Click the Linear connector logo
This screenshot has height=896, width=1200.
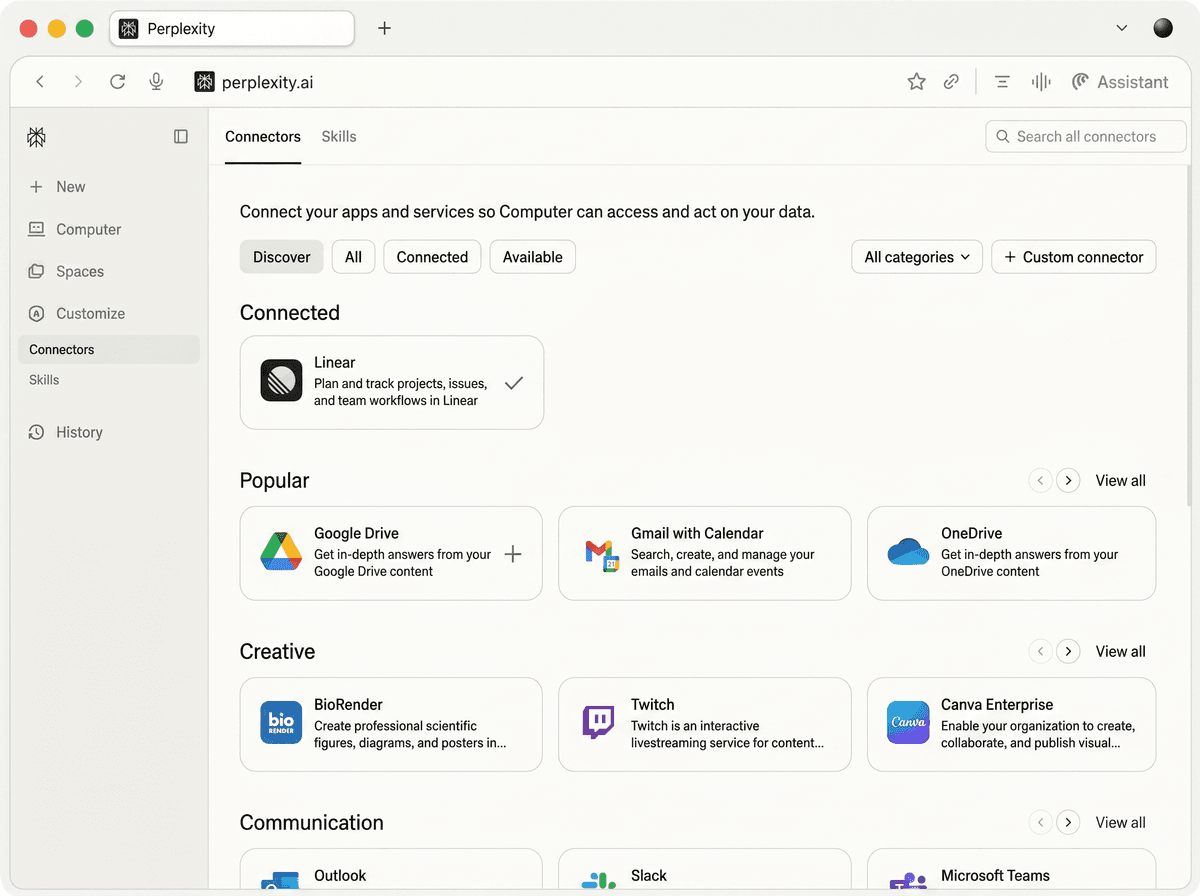click(281, 381)
